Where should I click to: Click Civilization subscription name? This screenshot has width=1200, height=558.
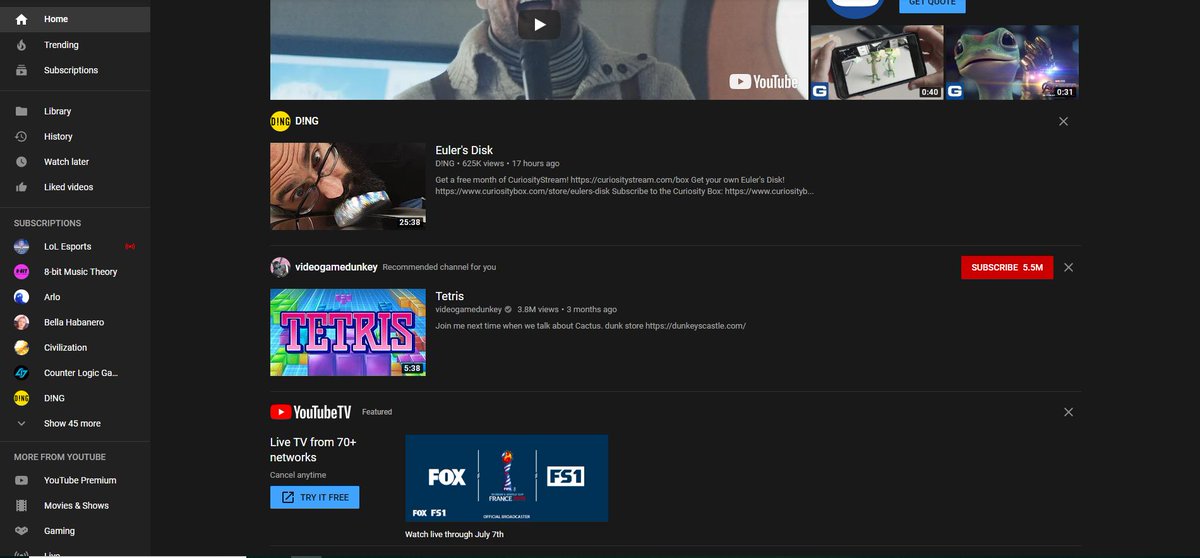point(65,348)
